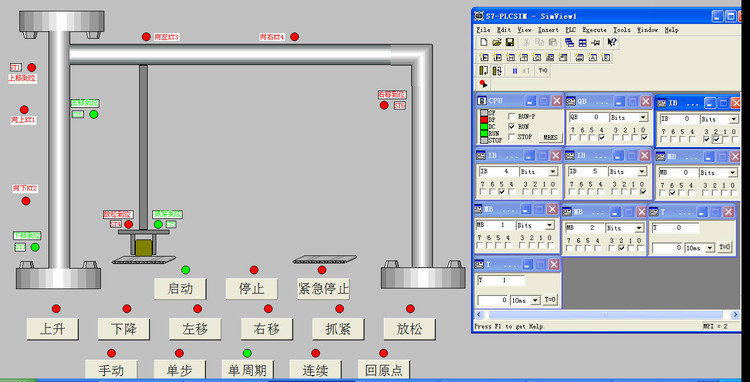The image size is (750, 382).
Task: Click the timer value field in the T 1 window
Action: [x=493, y=301]
